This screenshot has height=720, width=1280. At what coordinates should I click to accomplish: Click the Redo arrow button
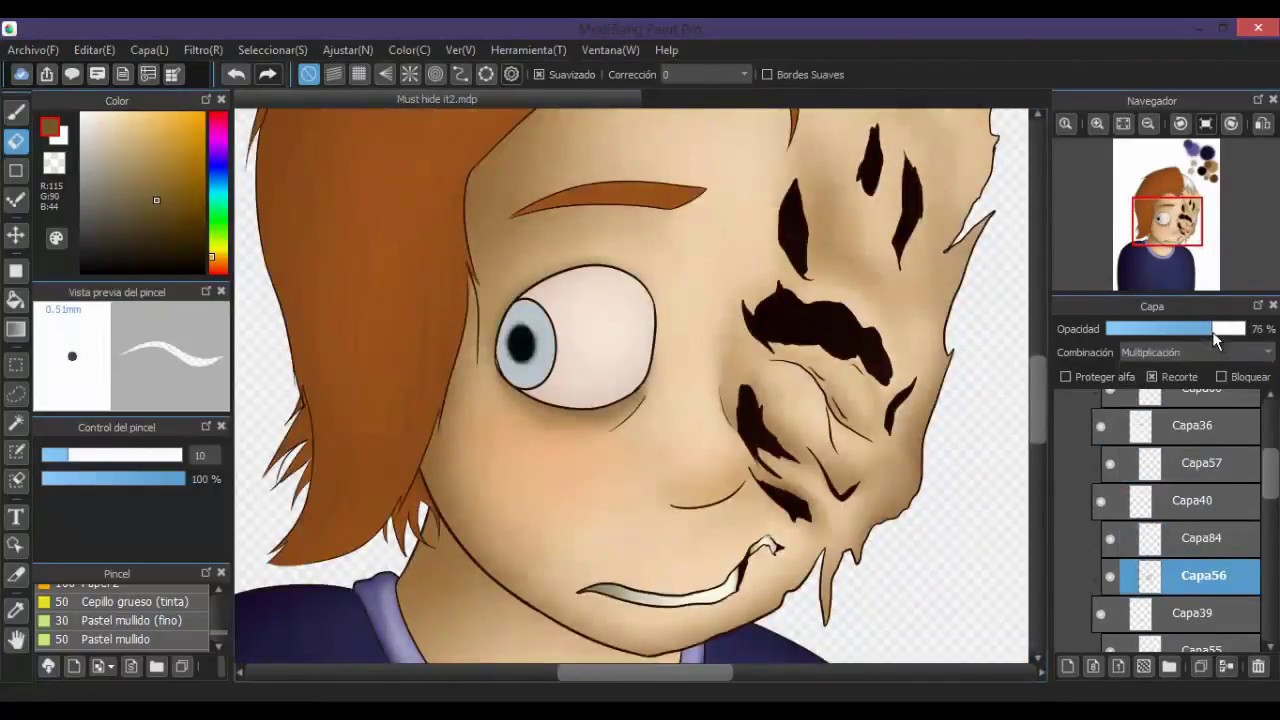pyautogui.click(x=267, y=74)
